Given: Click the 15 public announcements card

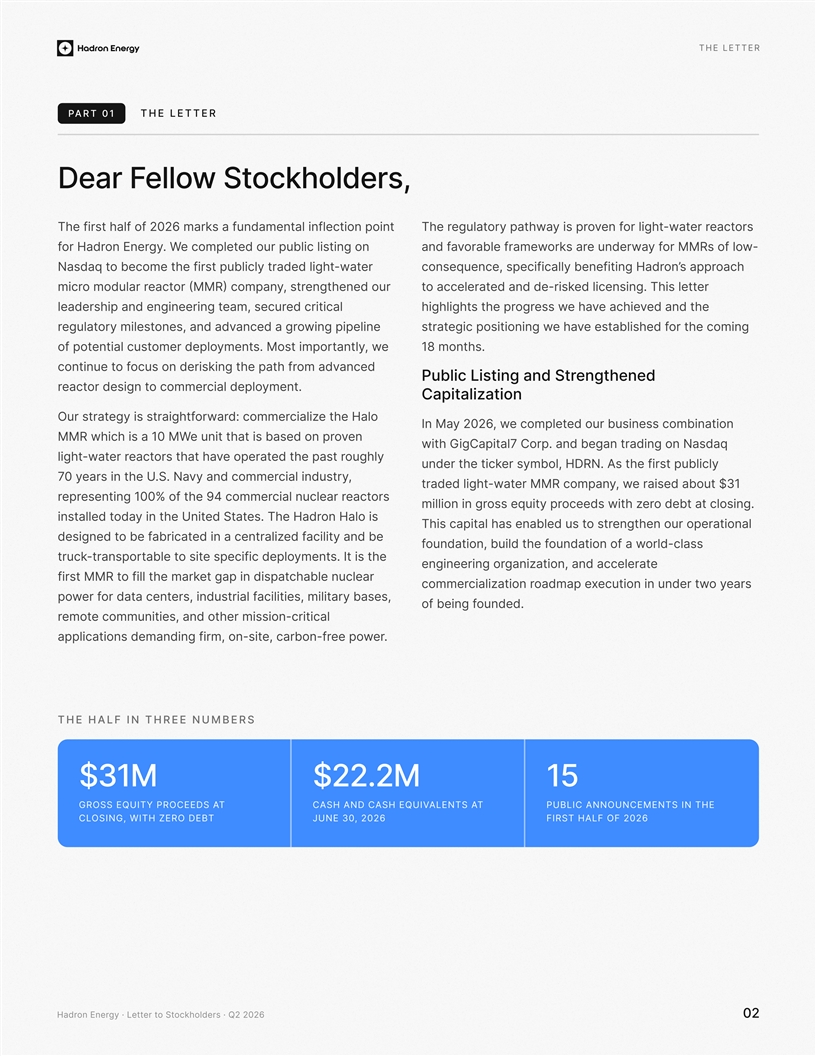Looking at the screenshot, I should (642, 793).
